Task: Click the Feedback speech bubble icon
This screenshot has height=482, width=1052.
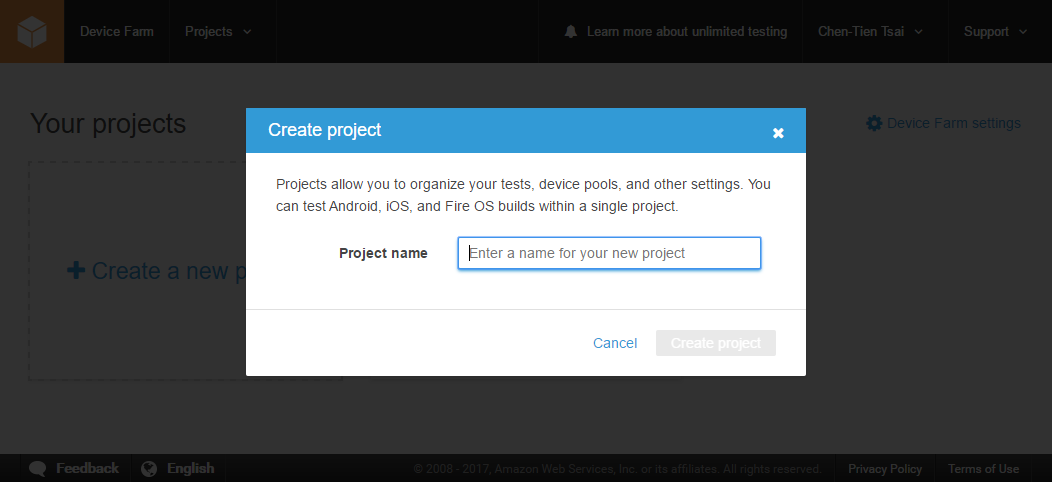Action: 38,468
